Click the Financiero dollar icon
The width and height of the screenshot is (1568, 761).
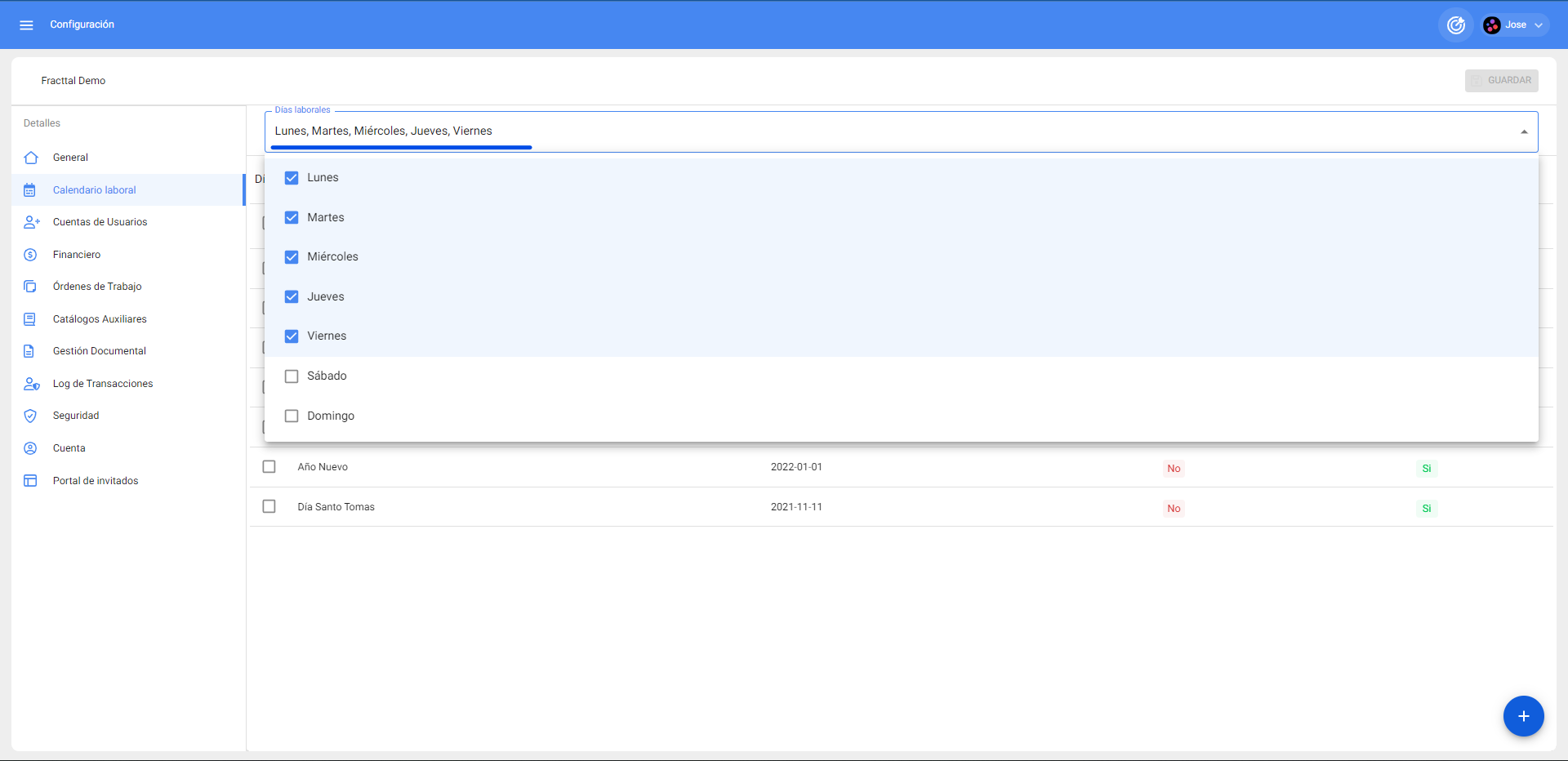(31, 255)
